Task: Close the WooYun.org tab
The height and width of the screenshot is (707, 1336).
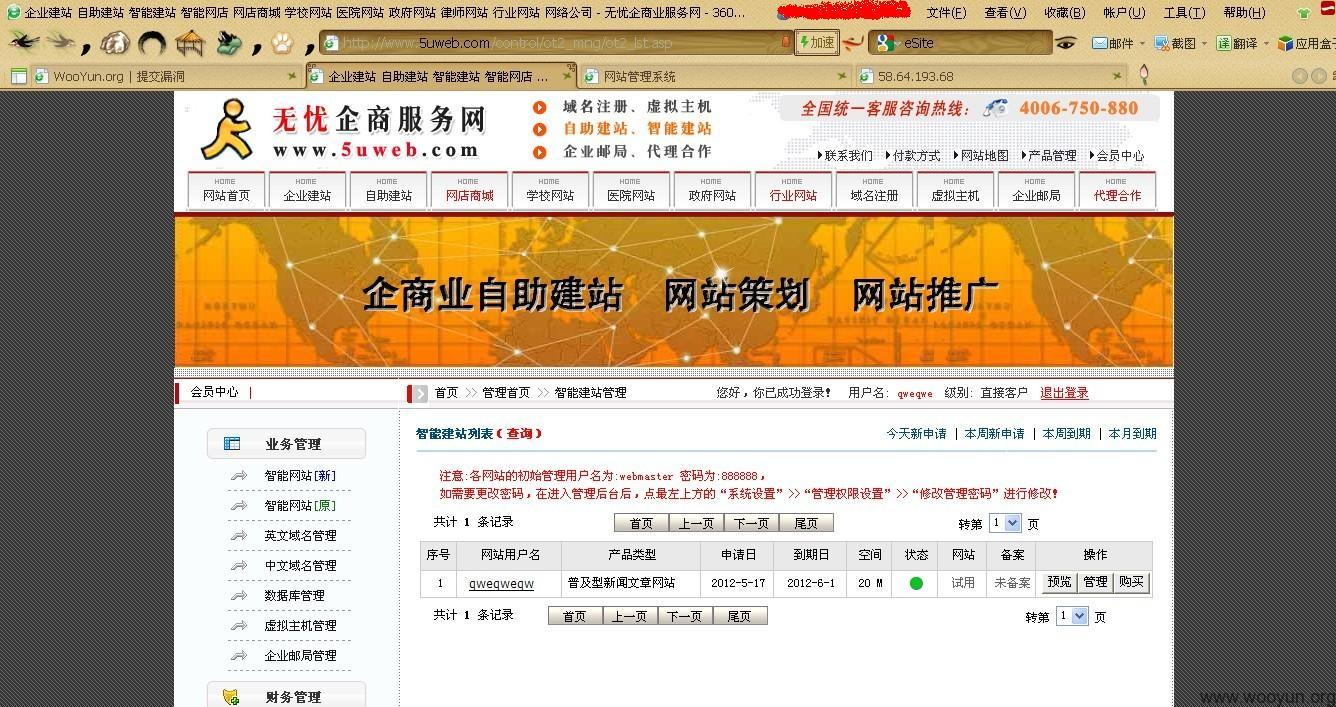Action: tap(292, 76)
